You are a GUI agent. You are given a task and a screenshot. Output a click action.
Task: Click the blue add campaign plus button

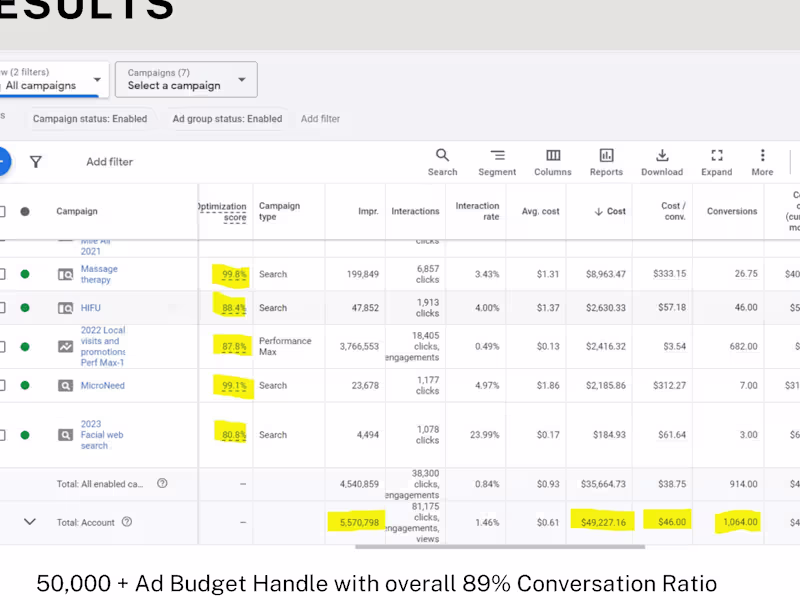pyautogui.click(x=3, y=161)
